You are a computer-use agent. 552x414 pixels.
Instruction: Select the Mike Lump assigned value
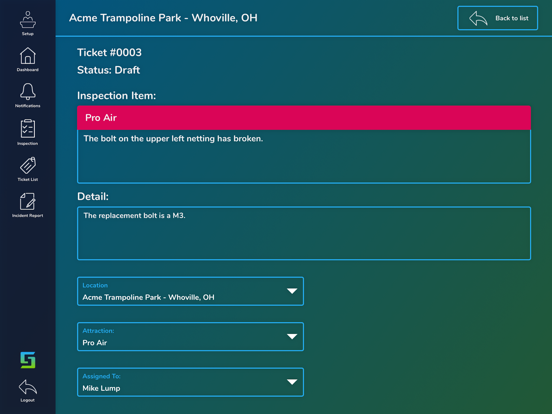point(101,388)
